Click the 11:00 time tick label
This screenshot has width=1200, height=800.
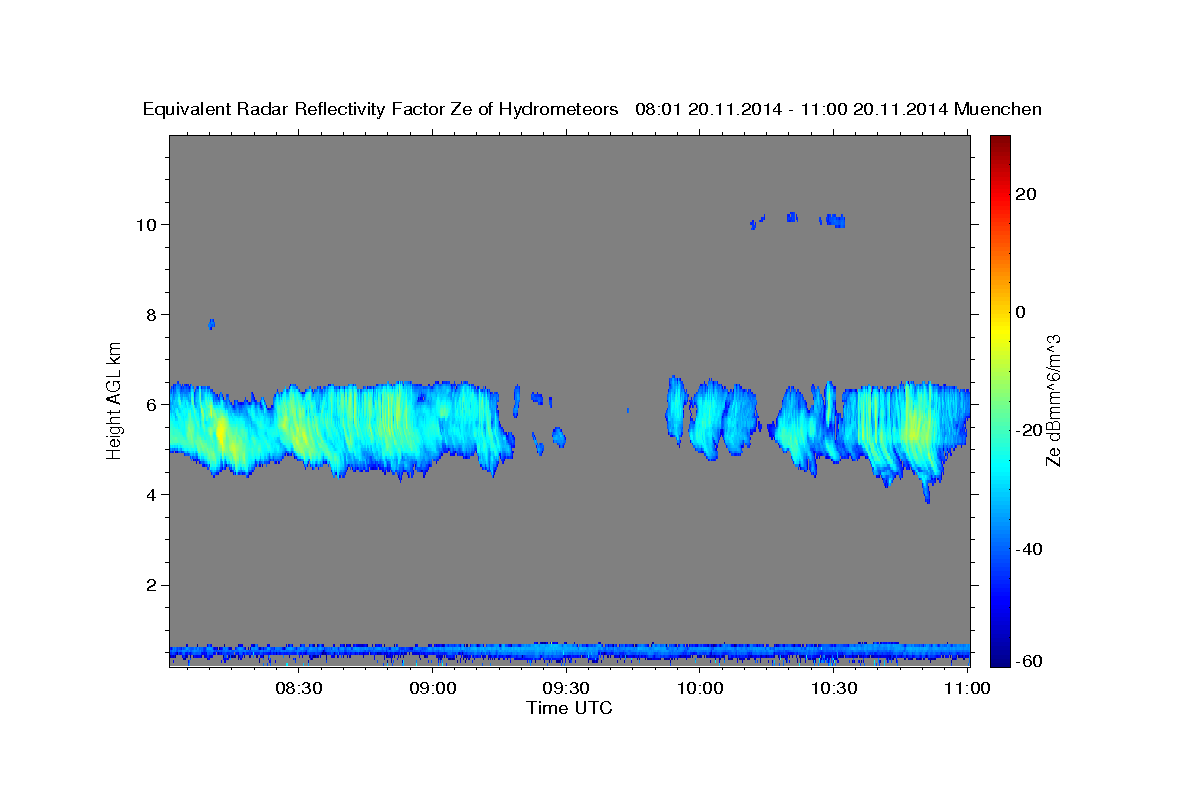pyautogui.click(x=968, y=689)
